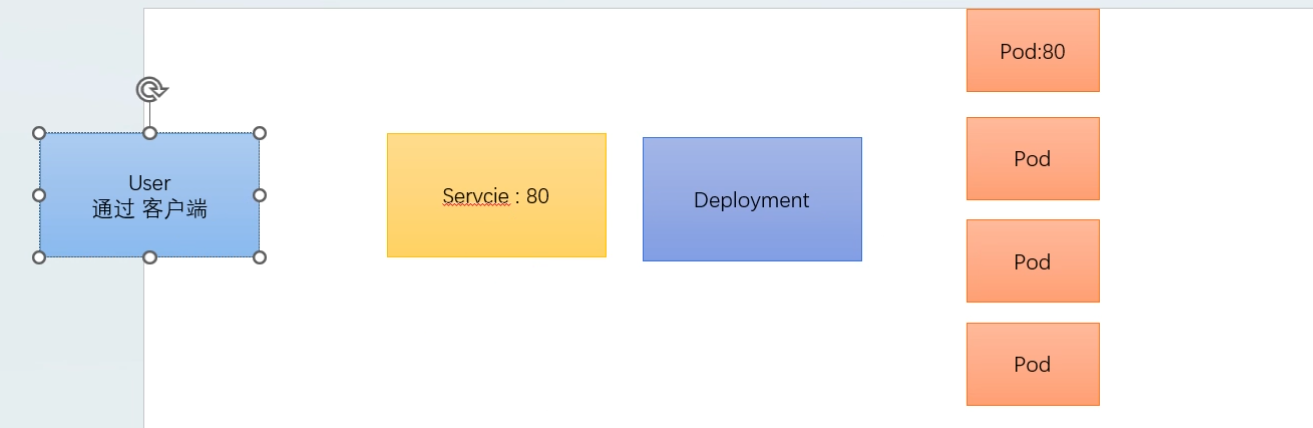Click the bottom-middle resize handle of User box
The width and height of the screenshot is (1313, 428).
pos(150,257)
